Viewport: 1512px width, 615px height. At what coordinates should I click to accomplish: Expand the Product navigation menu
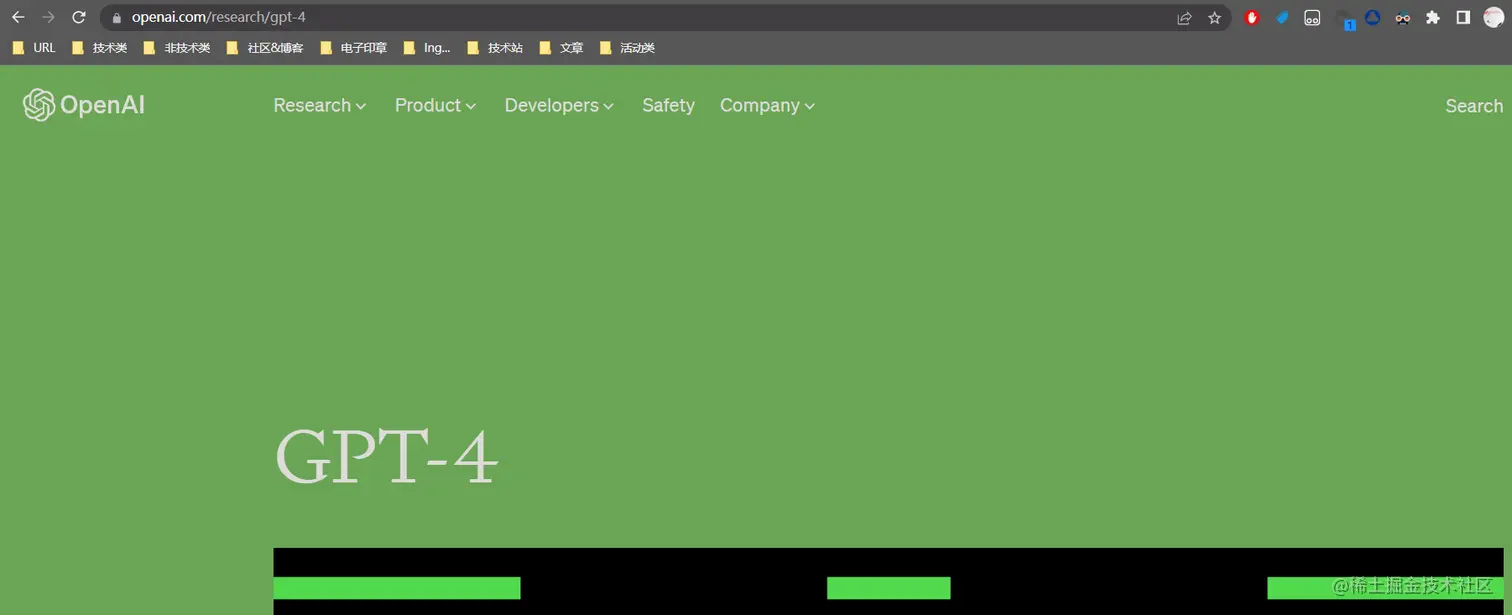coord(435,105)
